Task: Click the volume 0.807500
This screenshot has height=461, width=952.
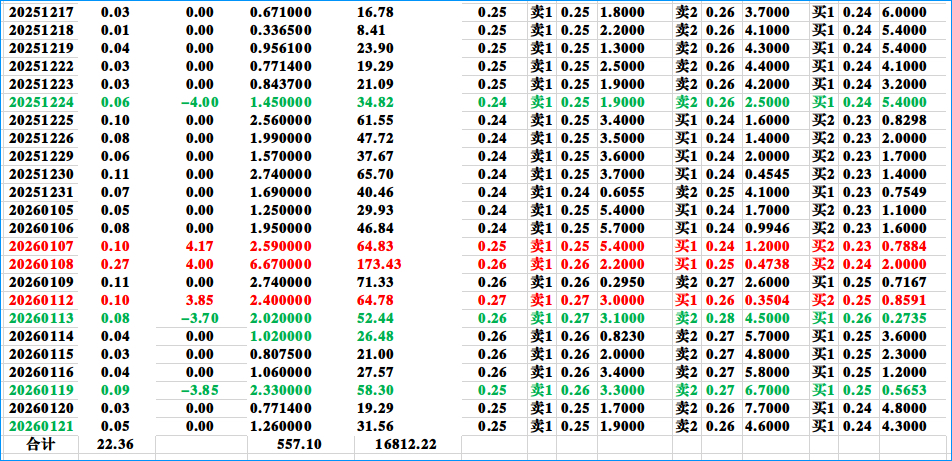Action: (281, 354)
